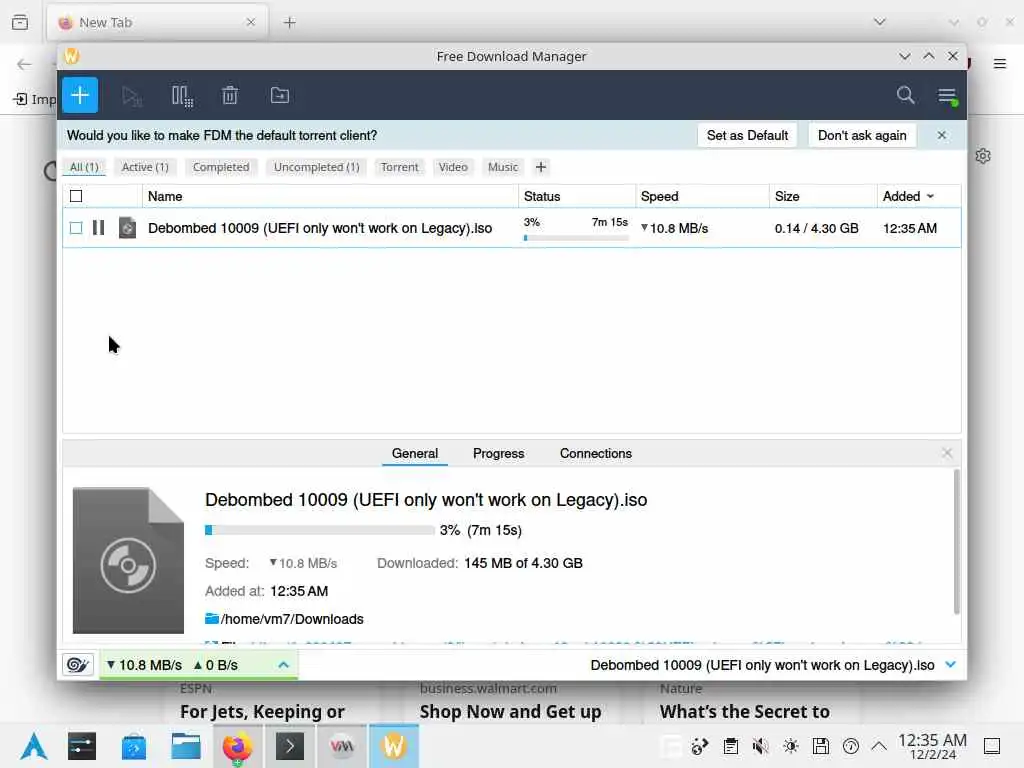Open a new Firefox tab with plus
Viewport: 1024px width, 768px height.
pyautogui.click(x=289, y=23)
